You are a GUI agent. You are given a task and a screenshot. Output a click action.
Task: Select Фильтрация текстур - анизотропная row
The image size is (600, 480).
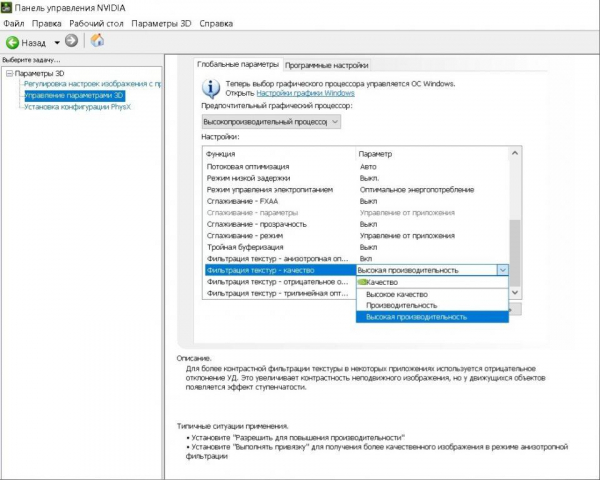point(357,258)
